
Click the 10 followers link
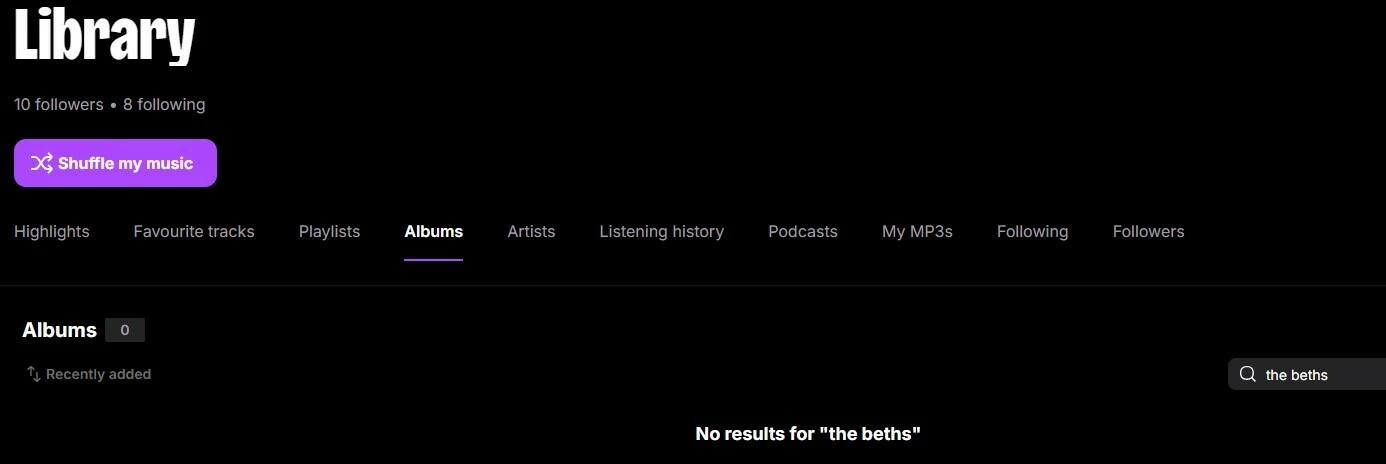[59, 104]
